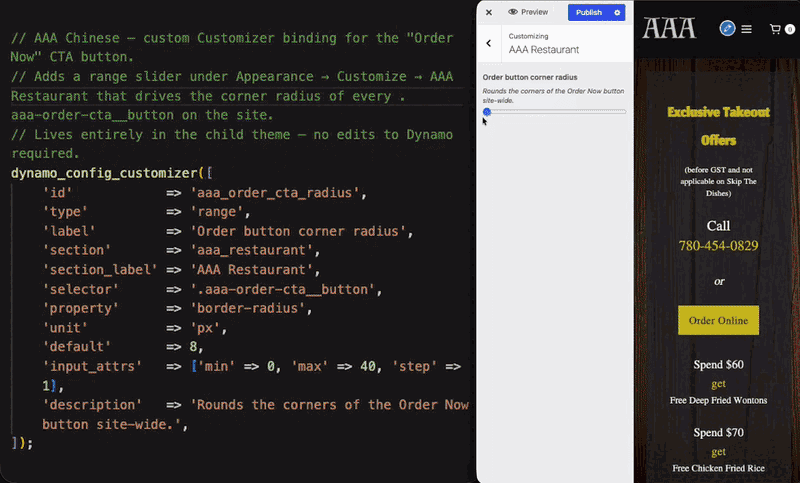The width and height of the screenshot is (800, 483).
Task: Open publish settings gear icon
Action: point(617,12)
